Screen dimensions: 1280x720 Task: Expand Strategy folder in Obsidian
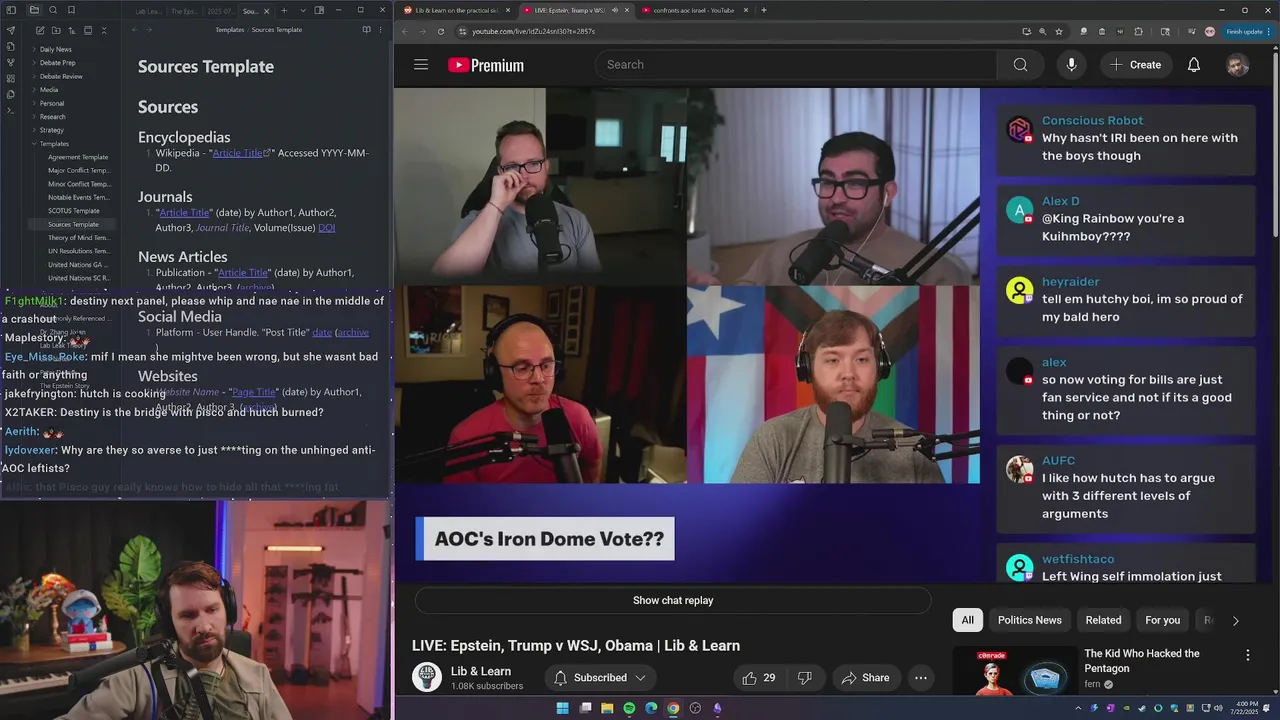click(51, 130)
